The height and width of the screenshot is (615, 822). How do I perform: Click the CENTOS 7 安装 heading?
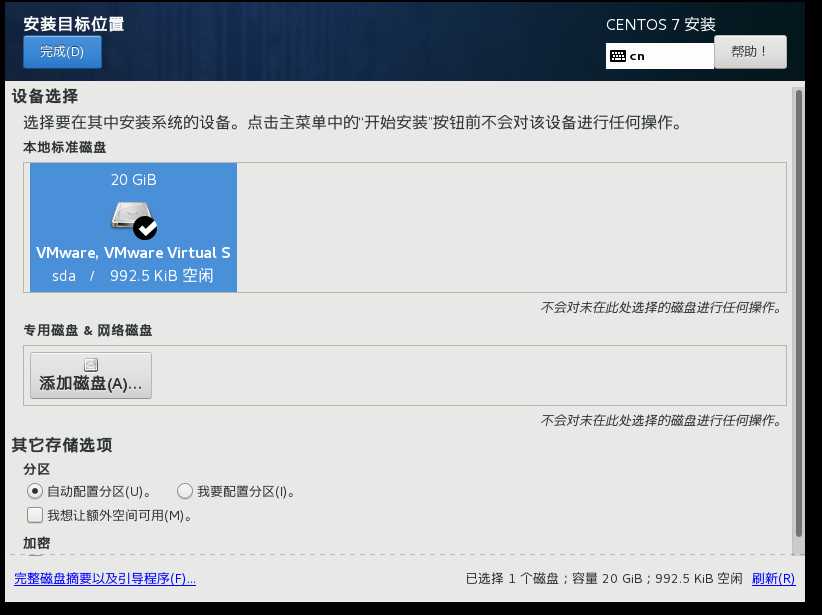[661, 25]
